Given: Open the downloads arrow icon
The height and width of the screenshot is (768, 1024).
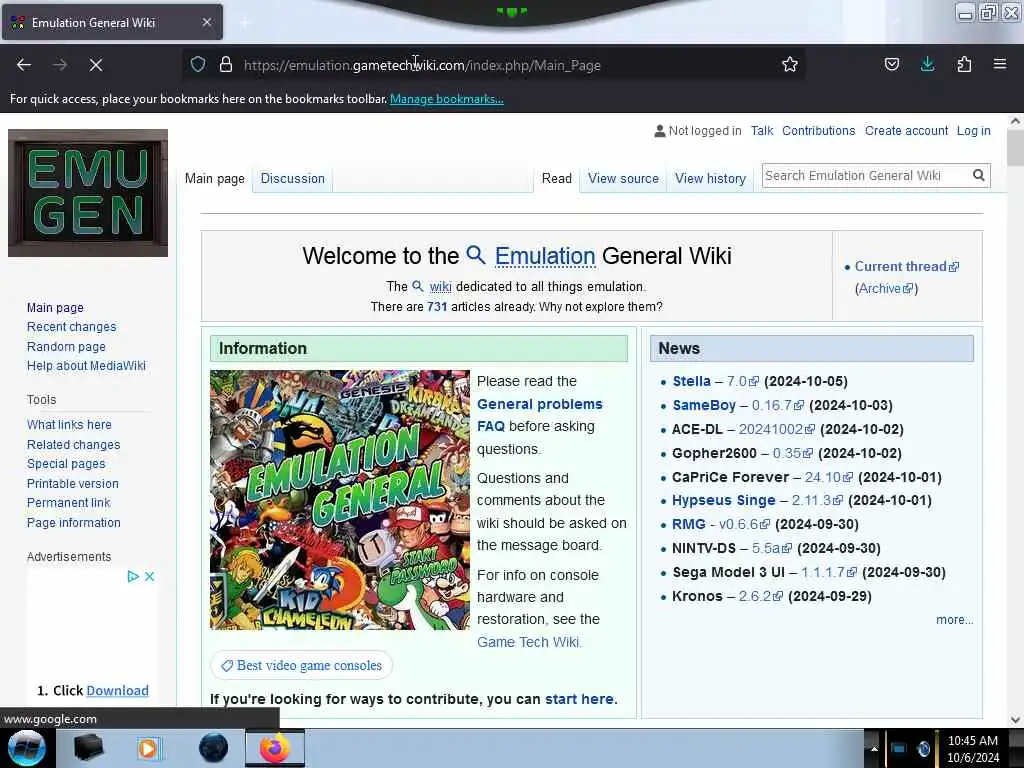Looking at the screenshot, I should pos(927,64).
